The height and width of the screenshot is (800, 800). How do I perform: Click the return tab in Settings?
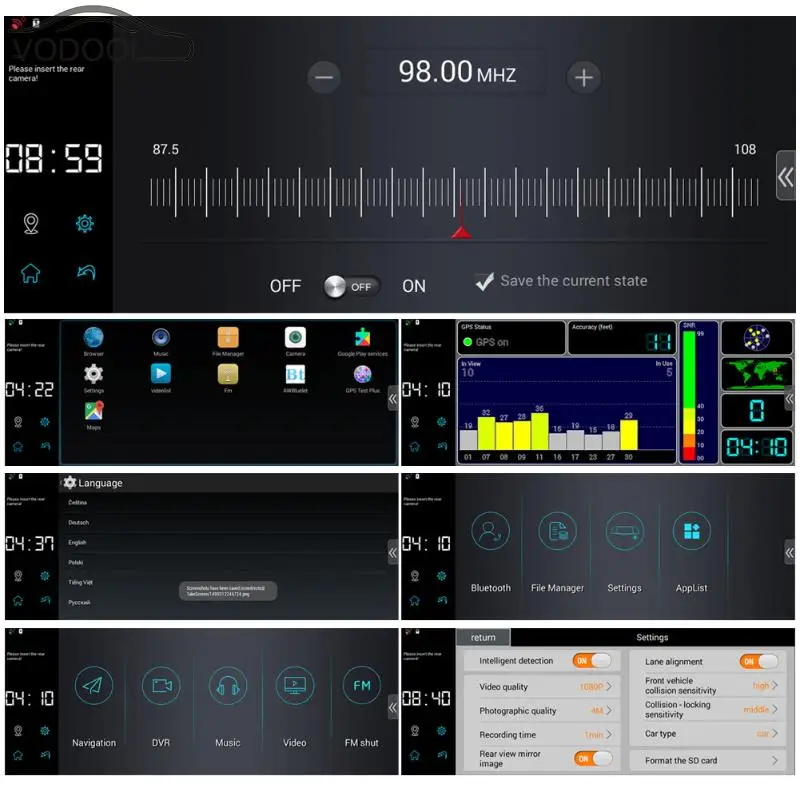pyautogui.click(x=483, y=637)
